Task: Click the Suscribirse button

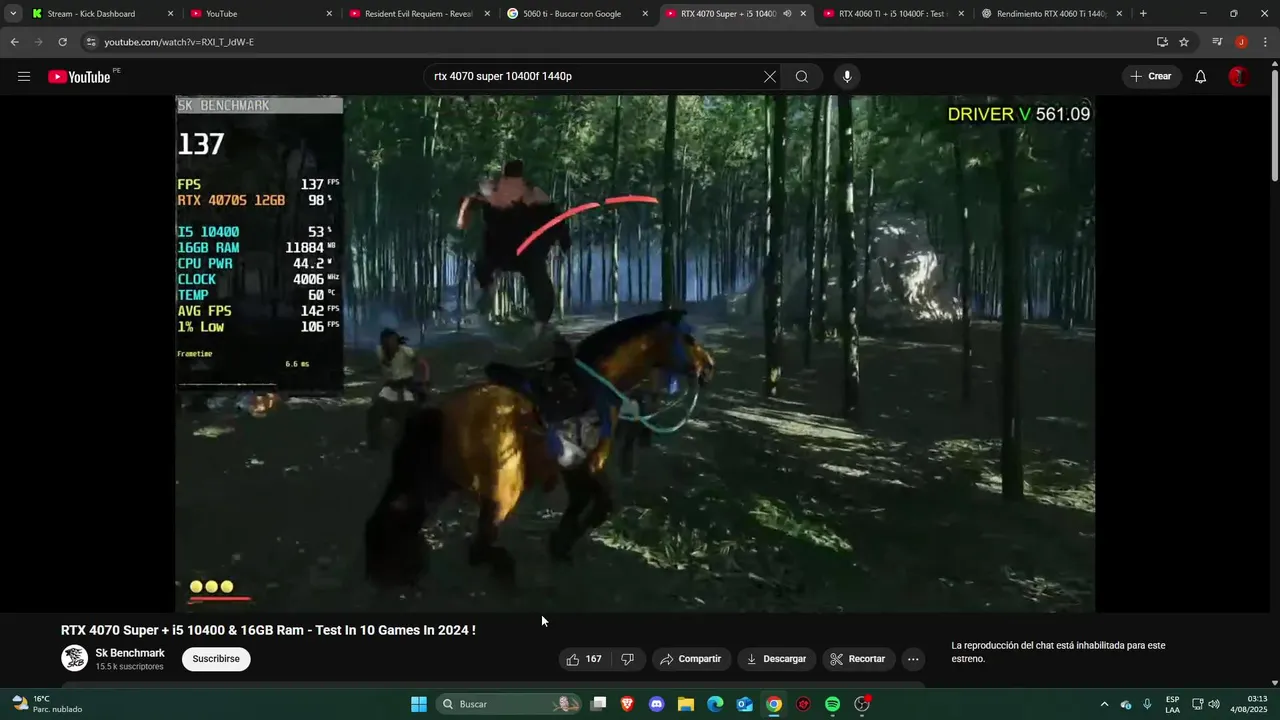Action: [216, 659]
